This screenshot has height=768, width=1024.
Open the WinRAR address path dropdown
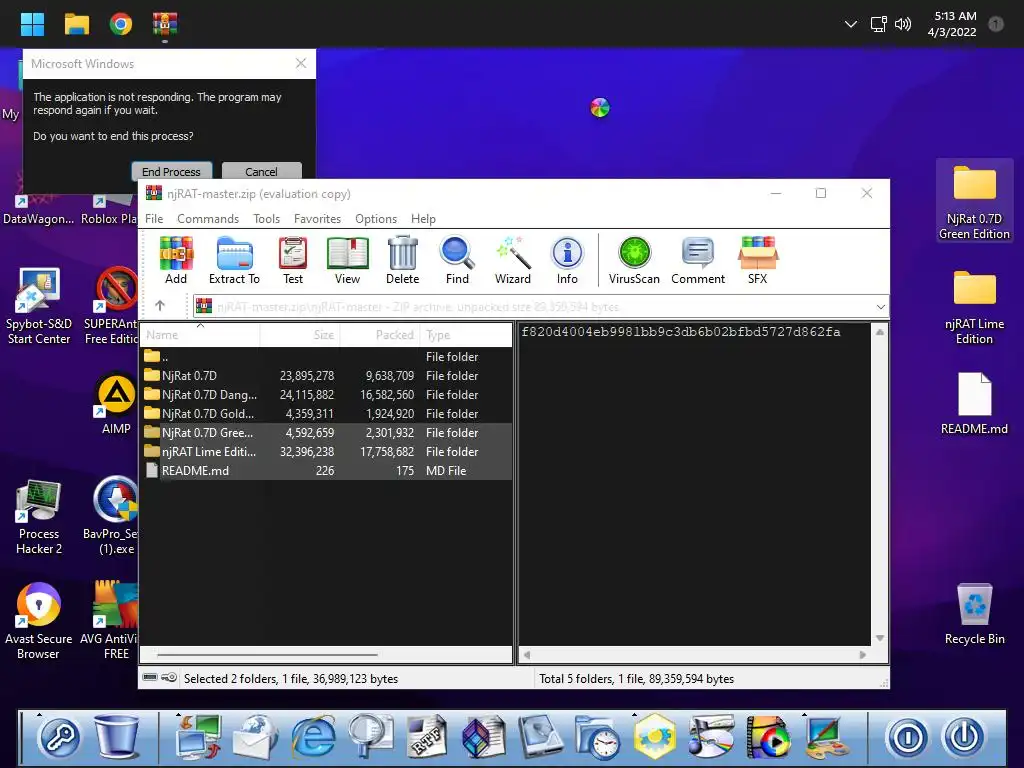[880, 306]
